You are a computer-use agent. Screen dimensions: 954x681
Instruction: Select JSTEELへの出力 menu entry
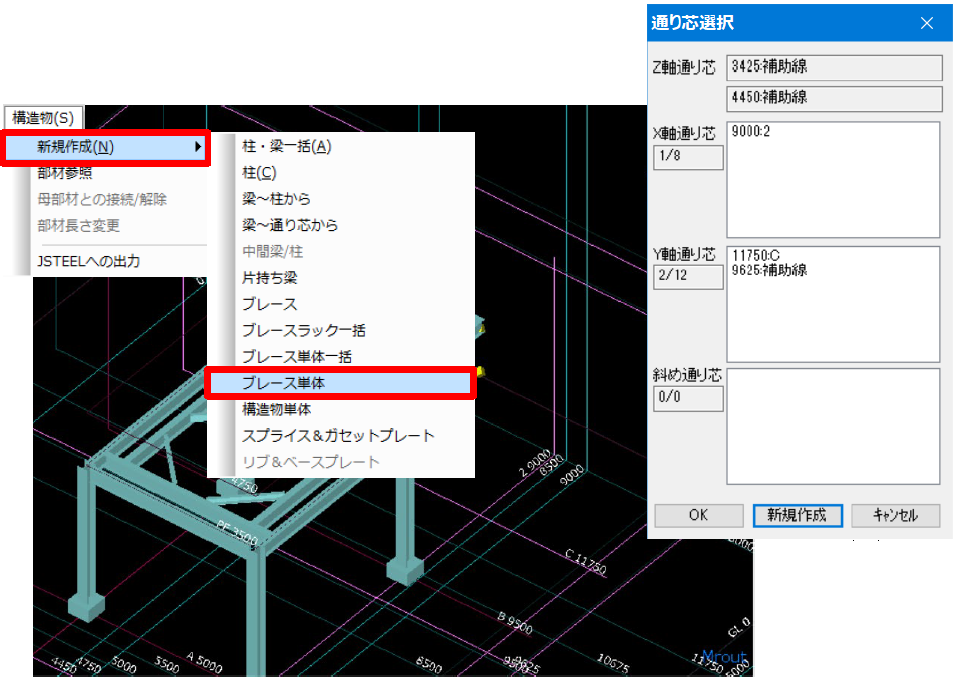88,262
